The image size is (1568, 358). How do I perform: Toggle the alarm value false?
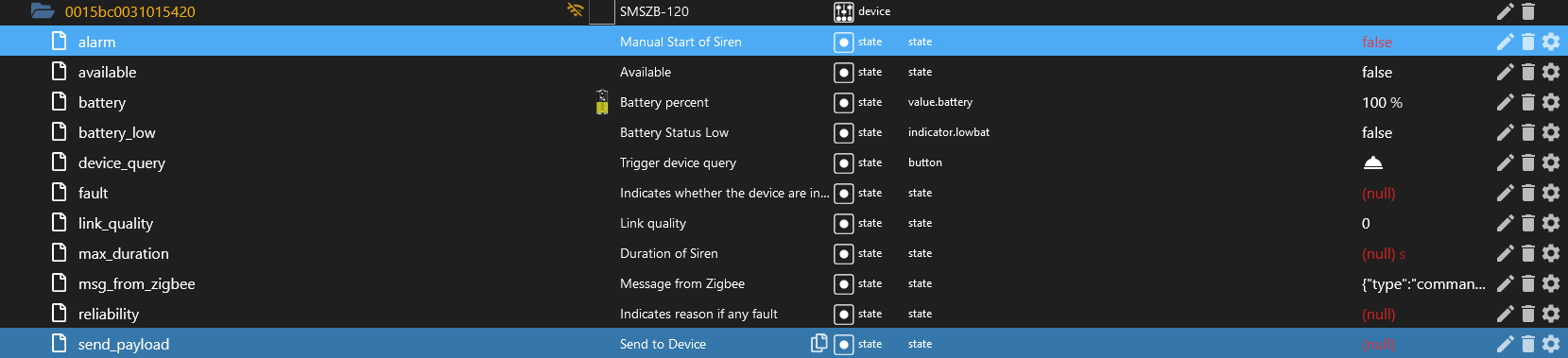click(x=1376, y=42)
